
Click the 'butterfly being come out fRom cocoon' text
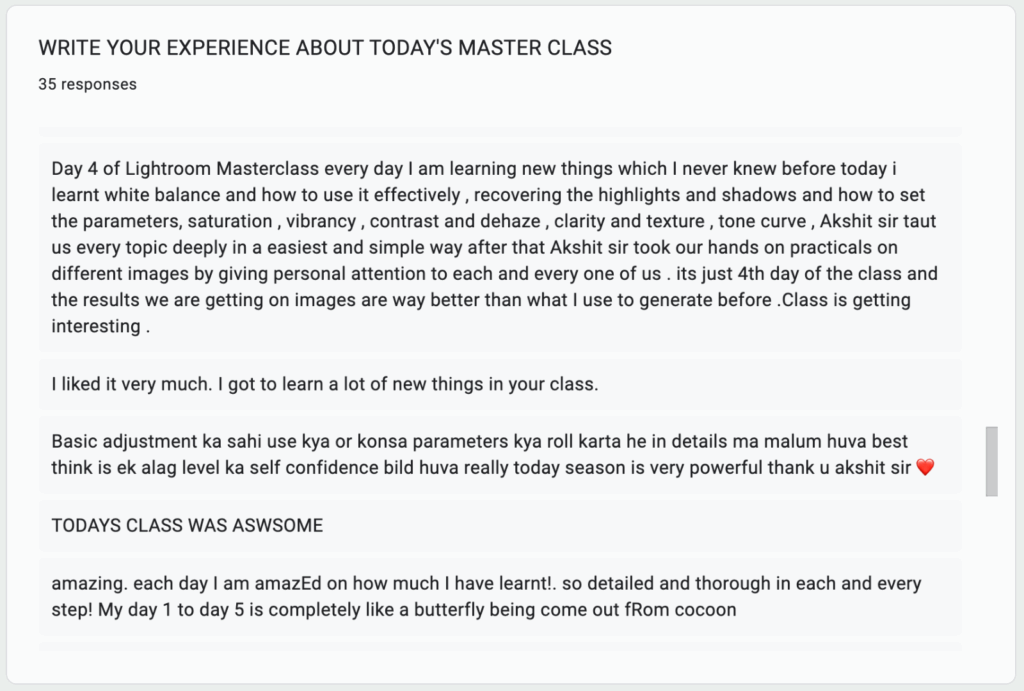click(575, 610)
